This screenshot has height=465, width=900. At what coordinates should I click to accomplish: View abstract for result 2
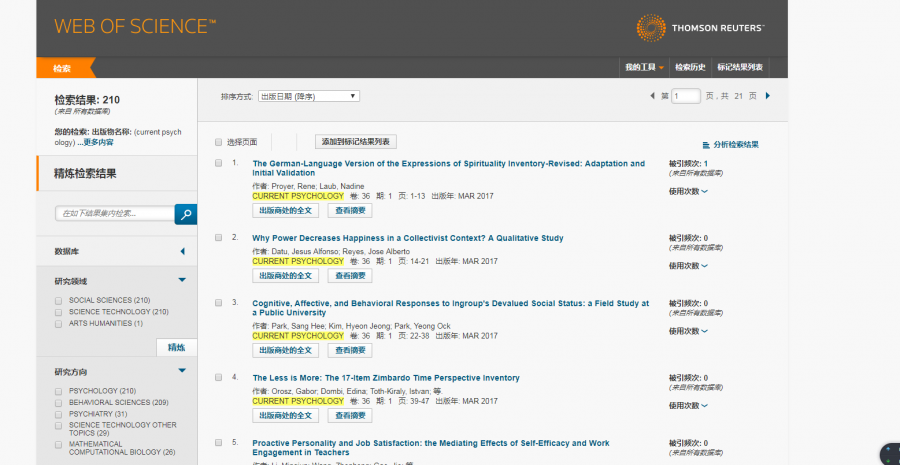click(x=350, y=276)
